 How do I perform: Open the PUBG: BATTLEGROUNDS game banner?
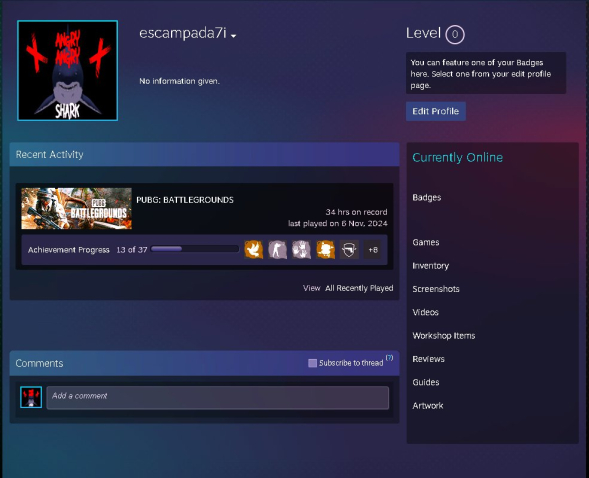76,208
